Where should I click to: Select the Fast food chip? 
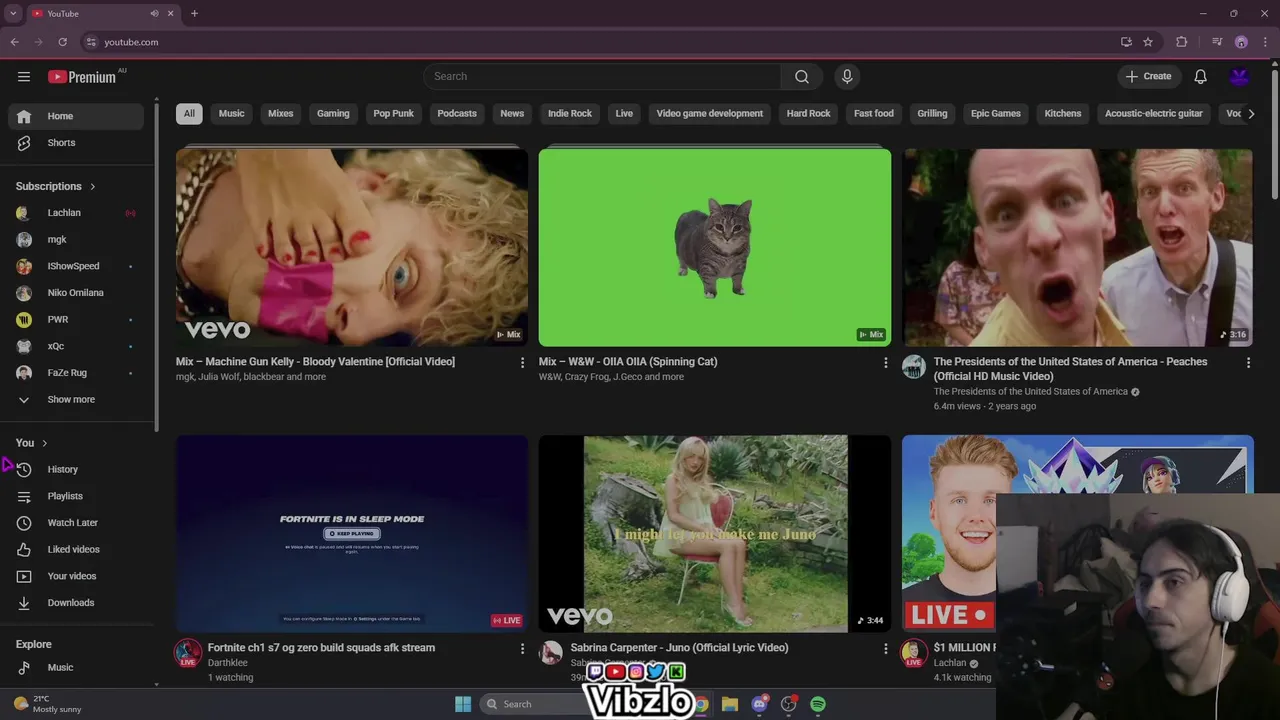pos(874,113)
